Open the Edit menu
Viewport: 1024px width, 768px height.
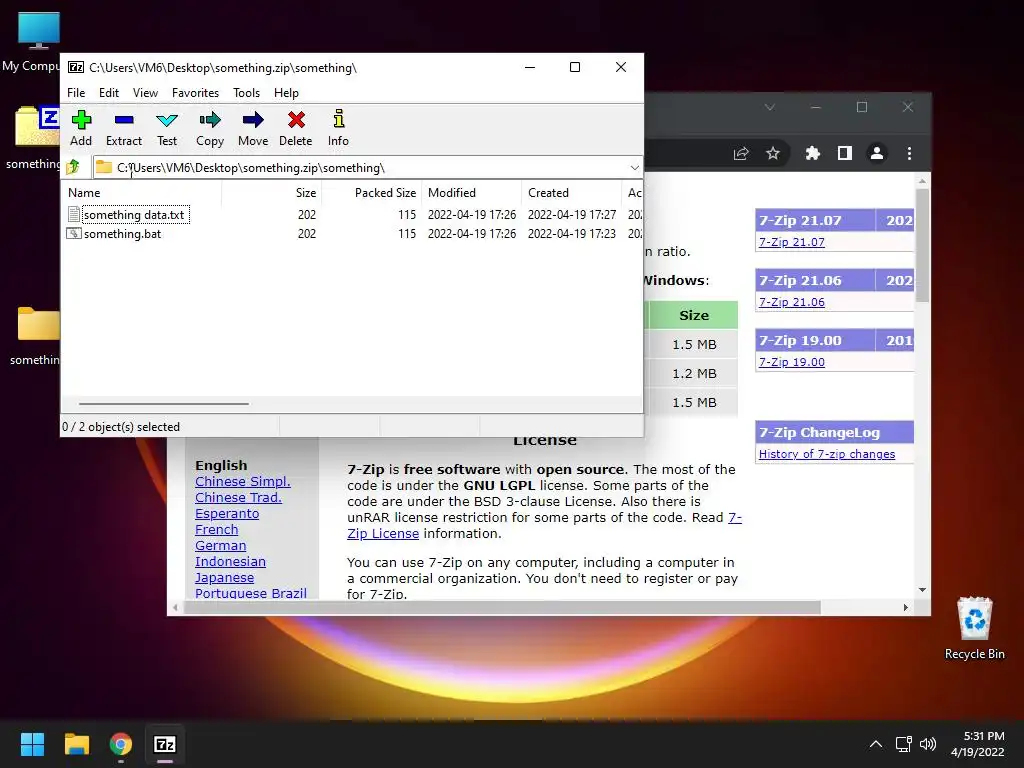coord(108,93)
